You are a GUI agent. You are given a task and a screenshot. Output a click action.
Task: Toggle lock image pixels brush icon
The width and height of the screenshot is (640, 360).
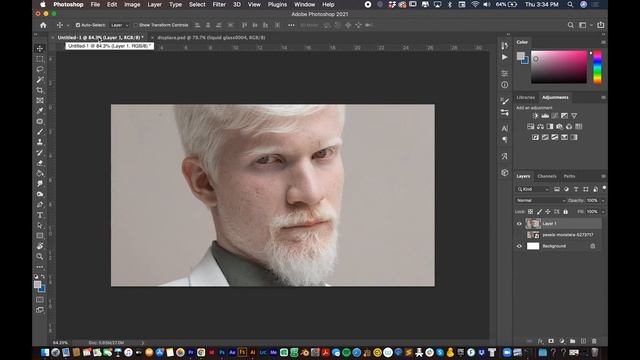(539, 212)
